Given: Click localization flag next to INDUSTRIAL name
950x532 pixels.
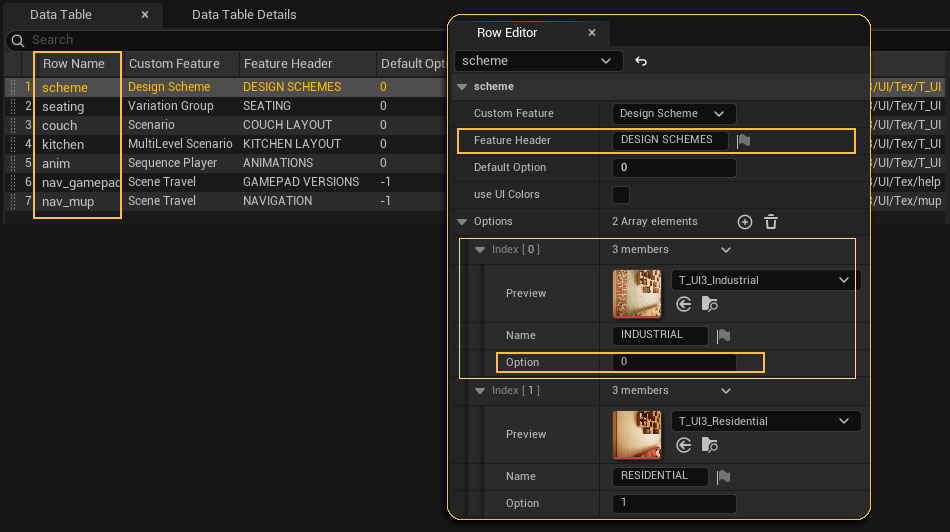Looking at the screenshot, I should pyautogui.click(x=724, y=336).
